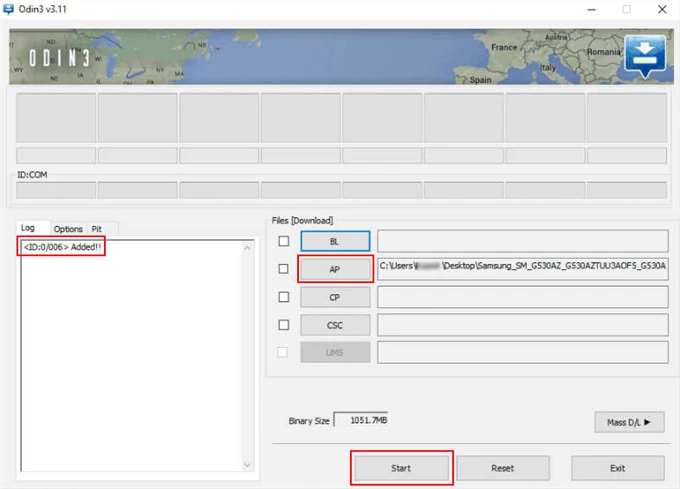This screenshot has height=489, width=680.
Task: Enable the BL file checkbox
Action: (x=284, y=241)
